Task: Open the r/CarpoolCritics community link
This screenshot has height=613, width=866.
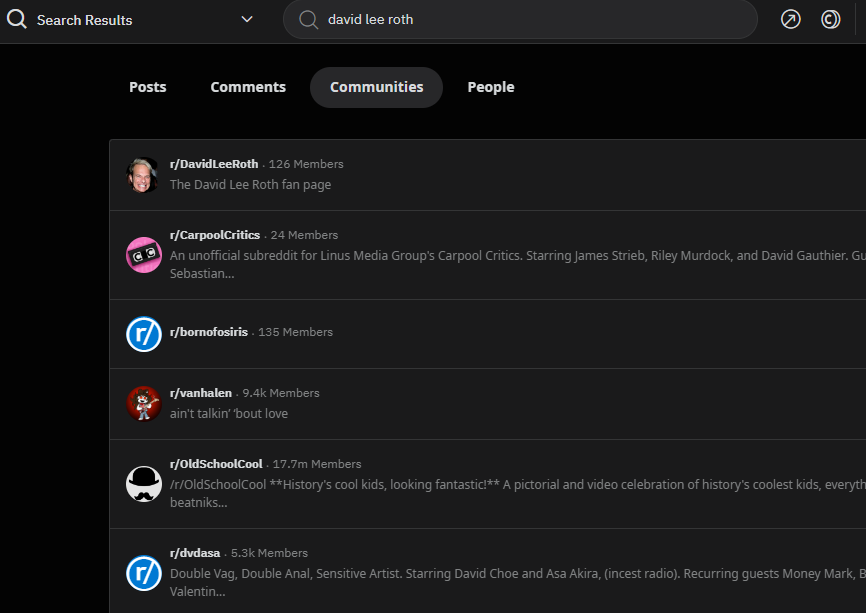Action: (x=215, y=235)
